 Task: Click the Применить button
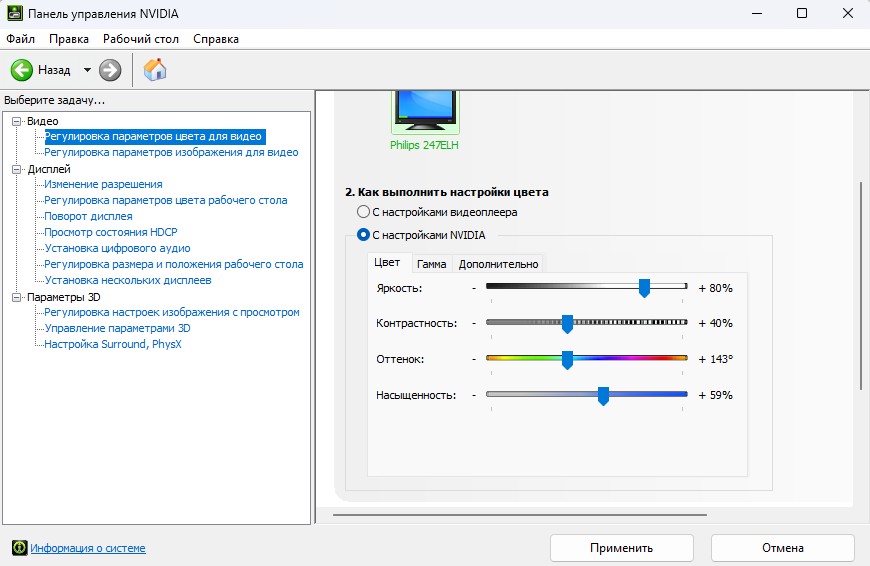(x=621, y=548)
